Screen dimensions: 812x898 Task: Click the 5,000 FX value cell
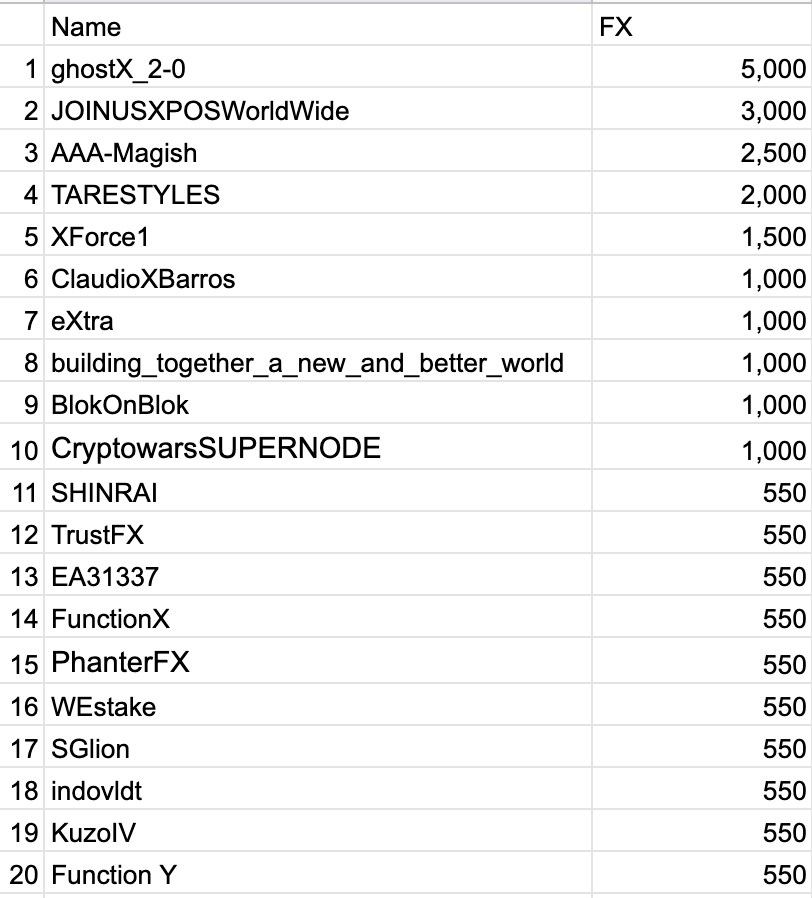click(x=701, y=67)
